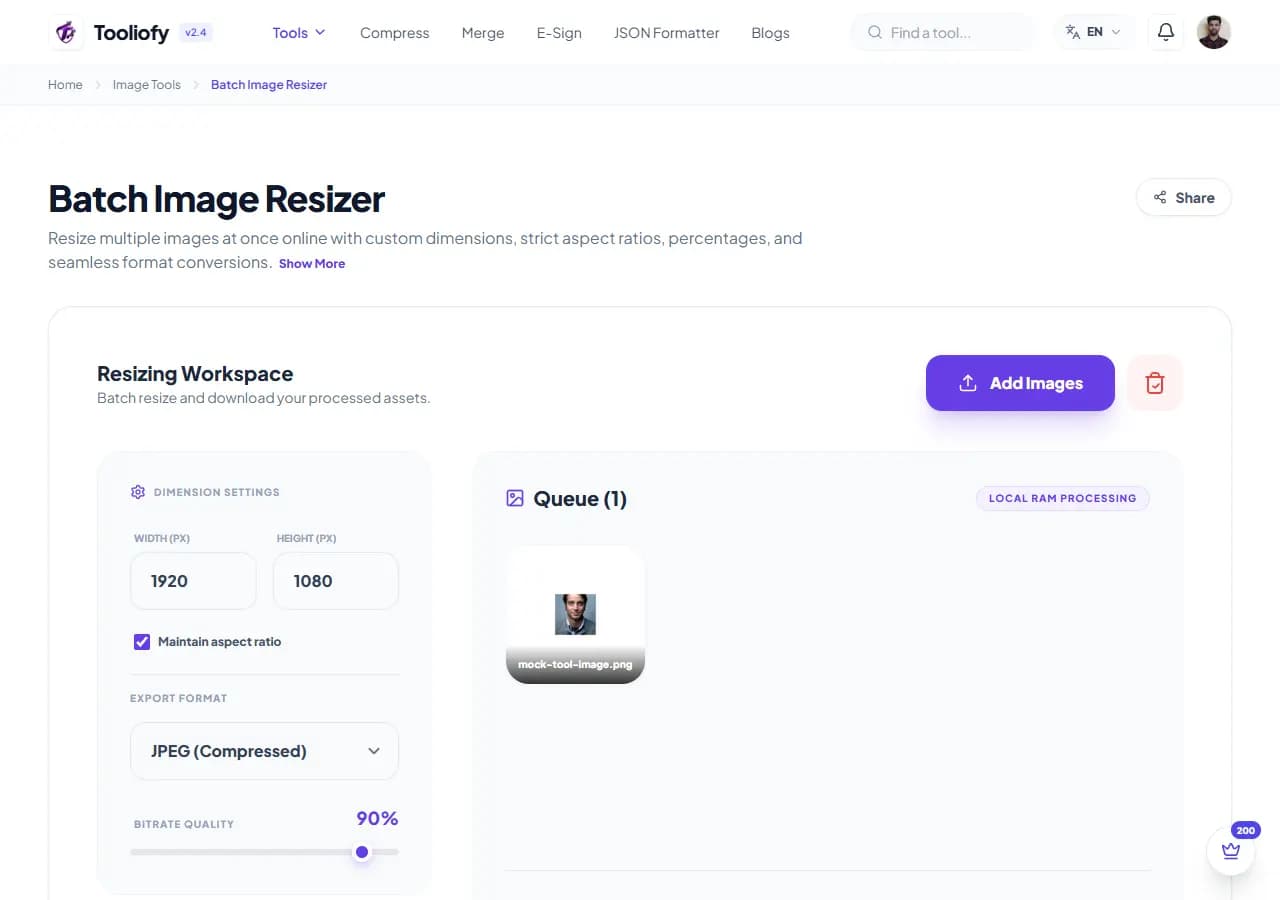Click the crown rewards badge
1280x900 pixels.
[x=1231, y=851]
